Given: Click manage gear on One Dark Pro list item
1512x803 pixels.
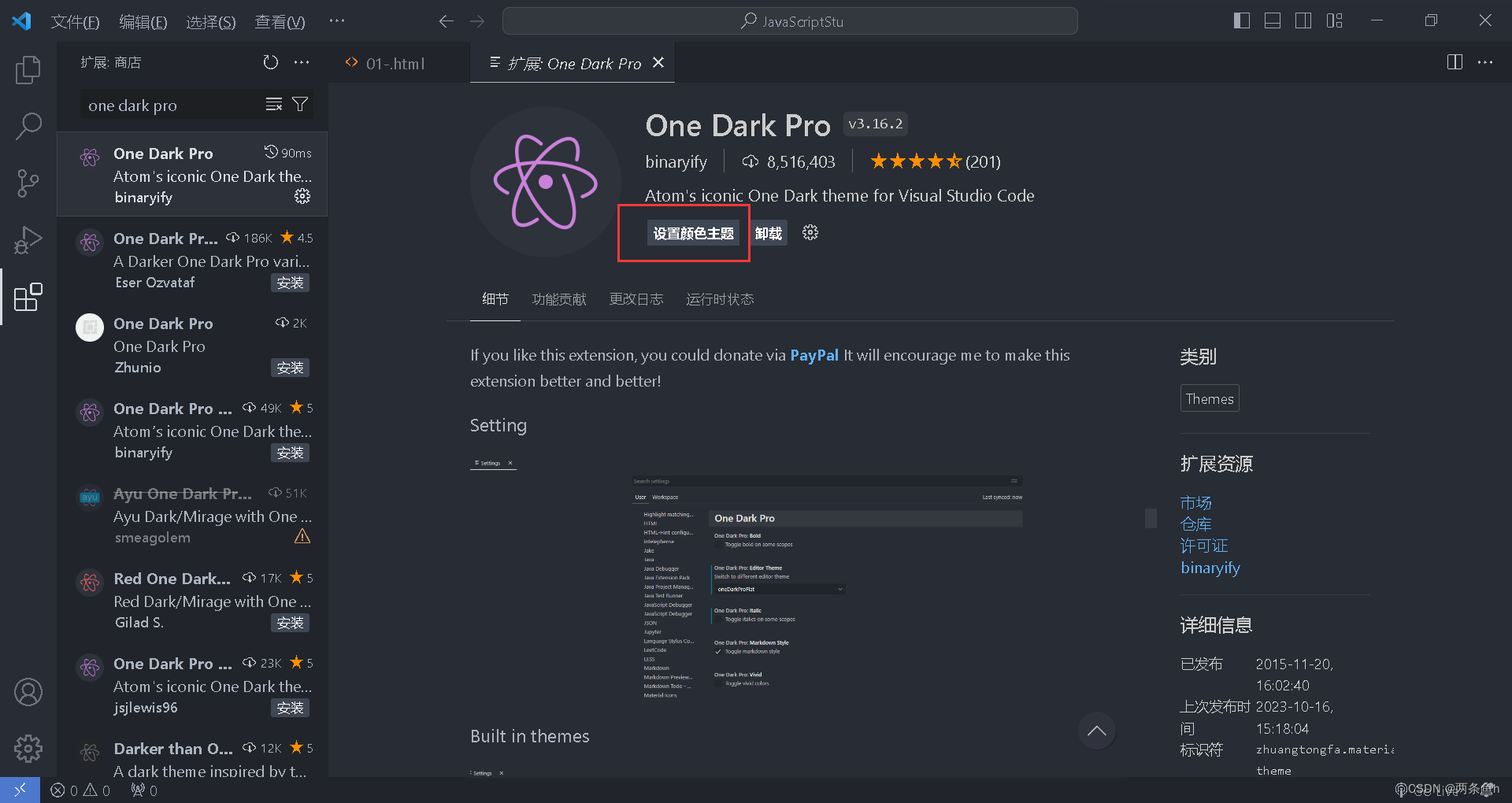Looking at the screenshot, I should pos(302,196).
